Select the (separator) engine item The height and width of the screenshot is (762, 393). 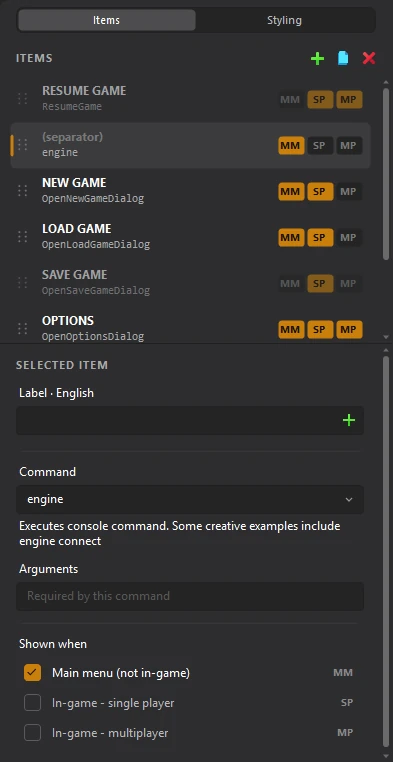pos(190,145)
